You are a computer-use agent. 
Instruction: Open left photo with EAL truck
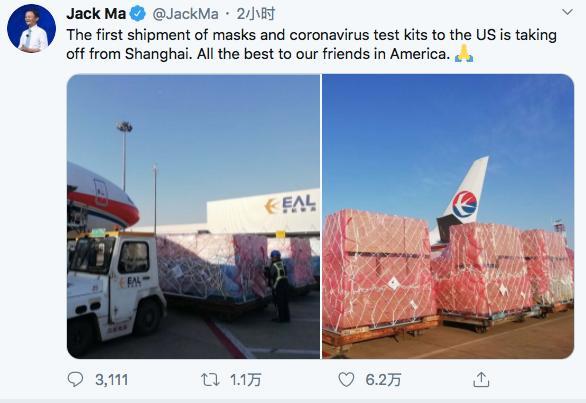(193, 216)
